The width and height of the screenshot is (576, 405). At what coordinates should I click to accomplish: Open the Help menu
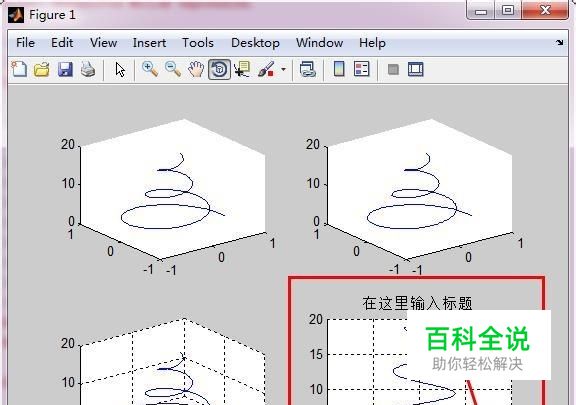tap(372, 43)
